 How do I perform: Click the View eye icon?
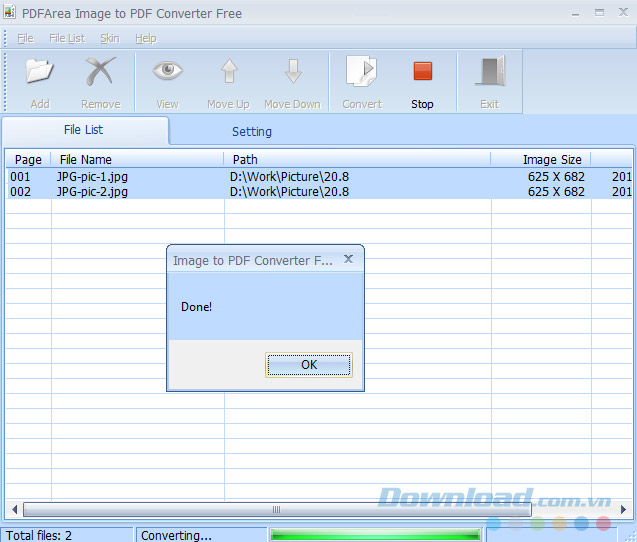tap(167, 70)
